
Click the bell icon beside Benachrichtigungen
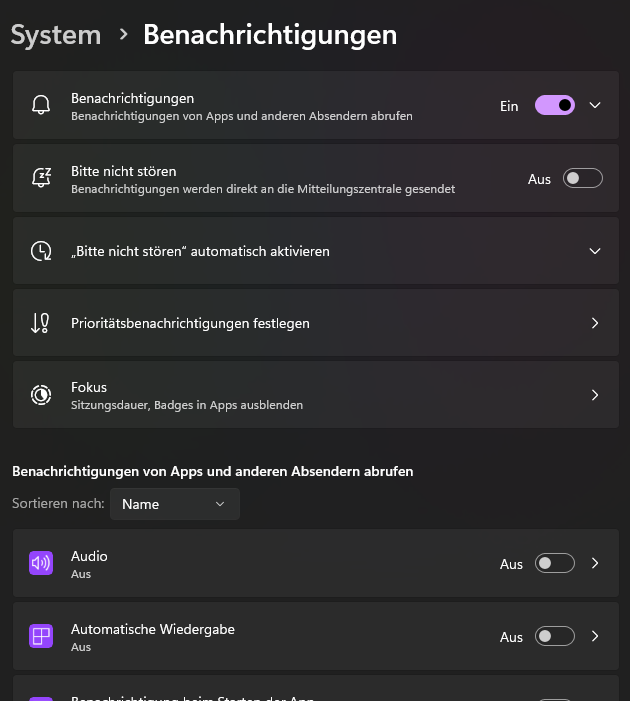click(41, 105)
